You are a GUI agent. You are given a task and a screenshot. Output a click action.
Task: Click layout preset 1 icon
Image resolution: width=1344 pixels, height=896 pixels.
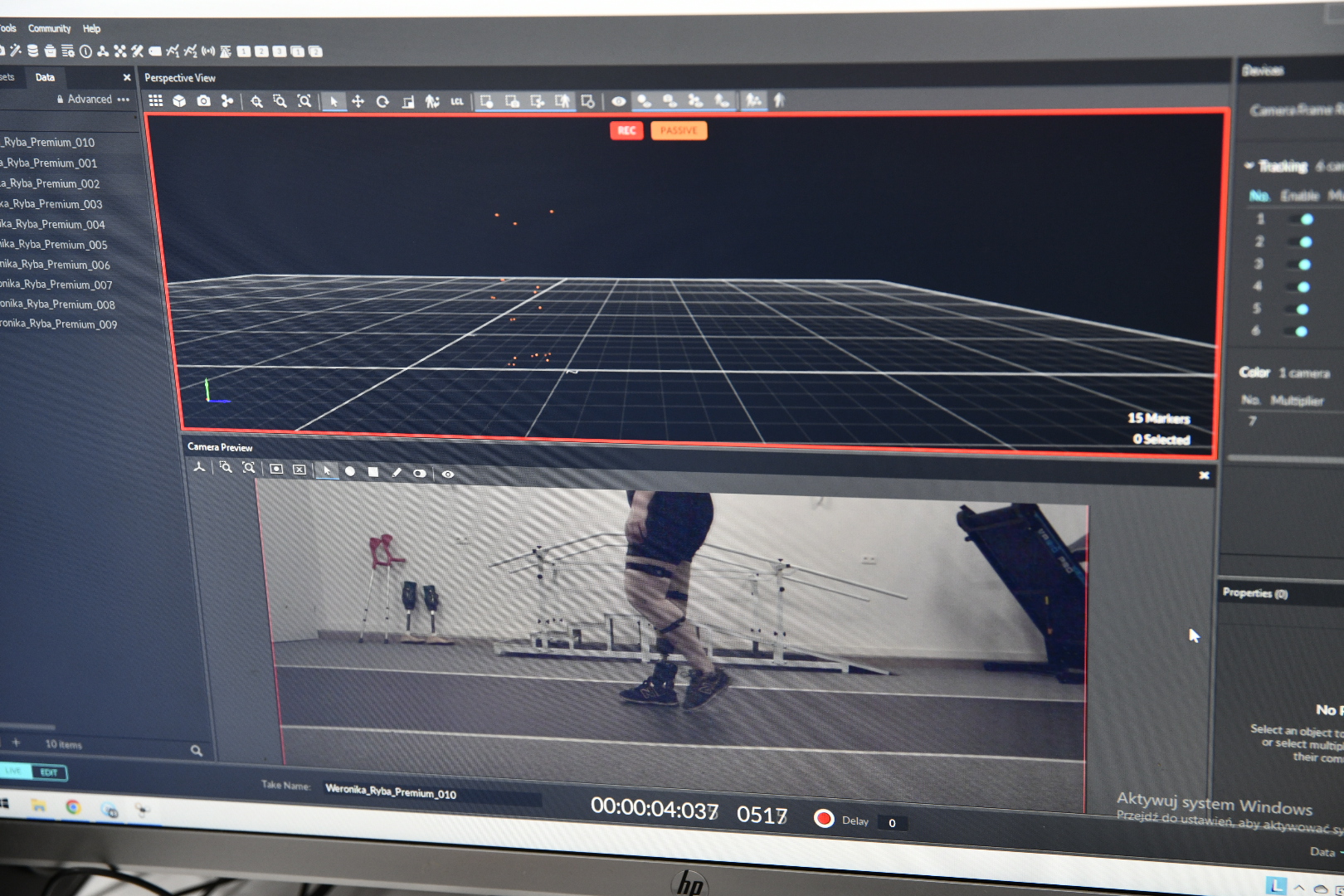[243, 51]
